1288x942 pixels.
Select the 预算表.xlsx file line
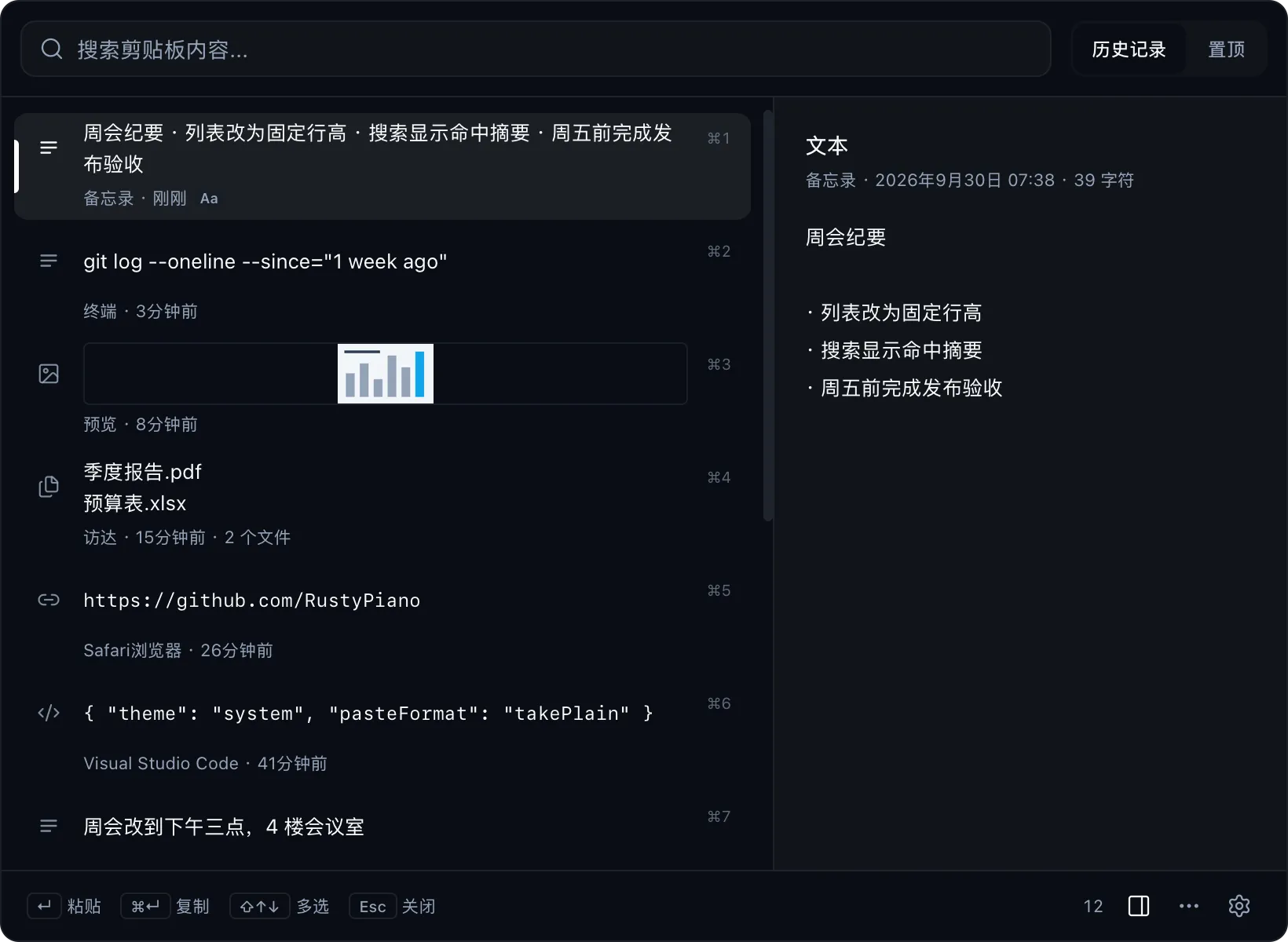[x=135, y=503]
